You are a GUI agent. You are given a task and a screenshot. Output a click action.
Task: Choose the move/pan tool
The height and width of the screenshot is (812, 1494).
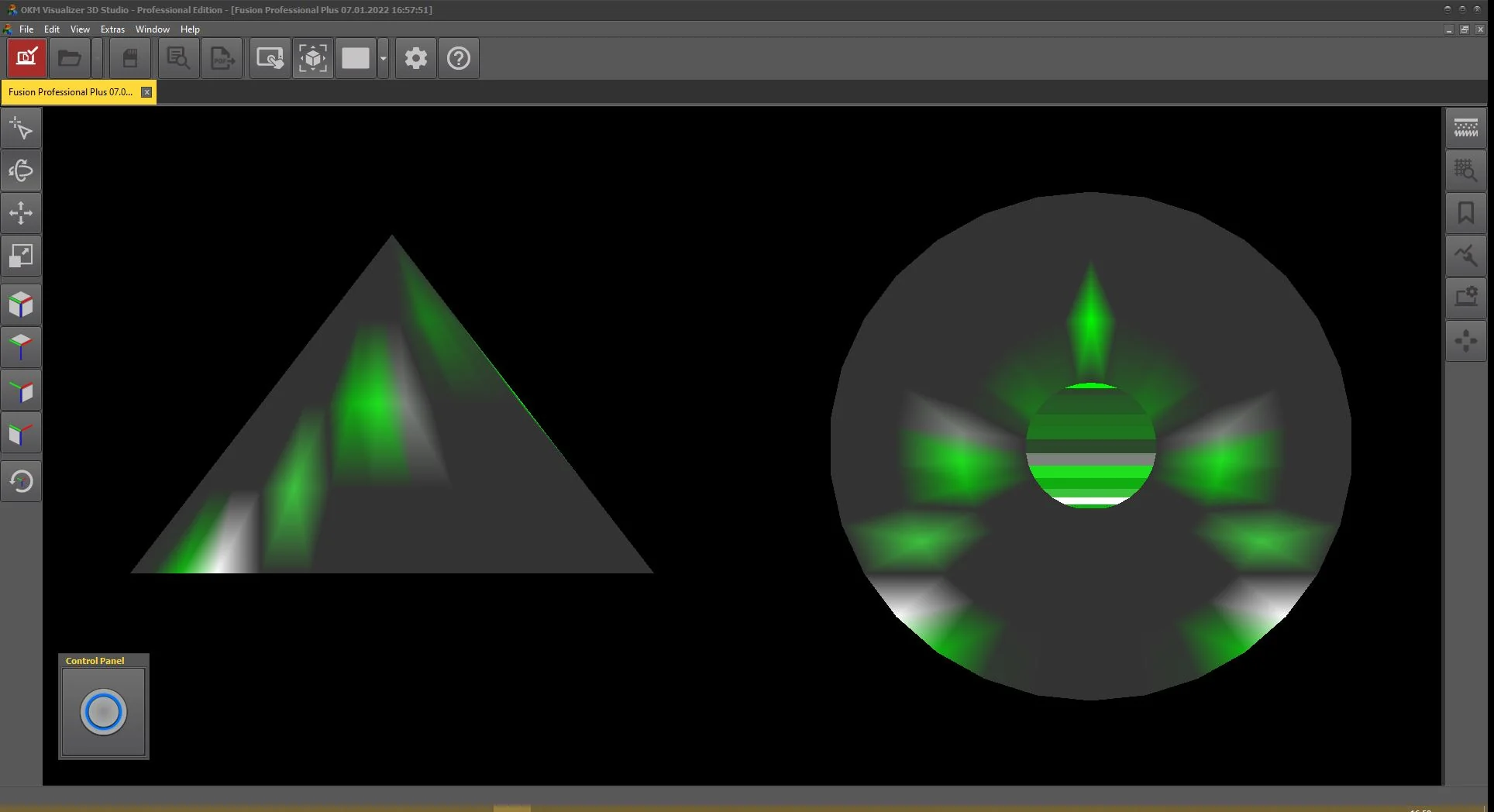pyautogui.click(x=21, y=213)
